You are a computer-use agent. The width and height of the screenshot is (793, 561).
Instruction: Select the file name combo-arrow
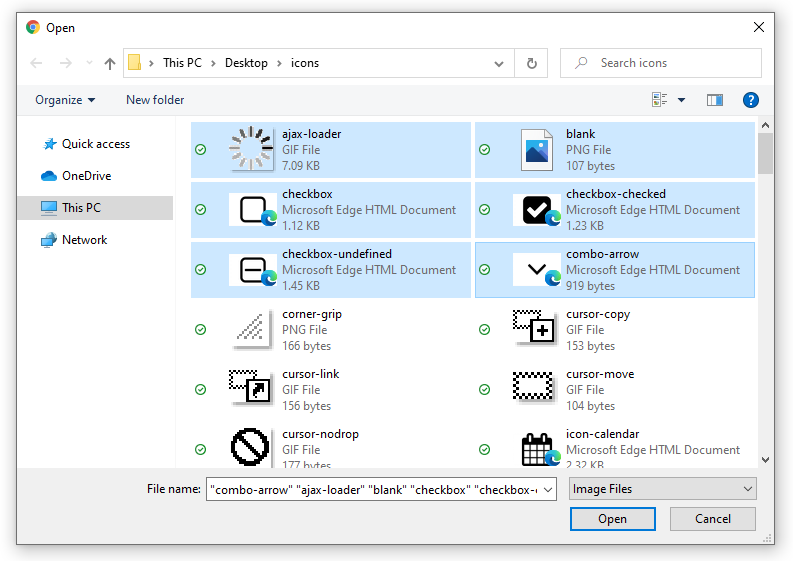click(x=602, y=254)
